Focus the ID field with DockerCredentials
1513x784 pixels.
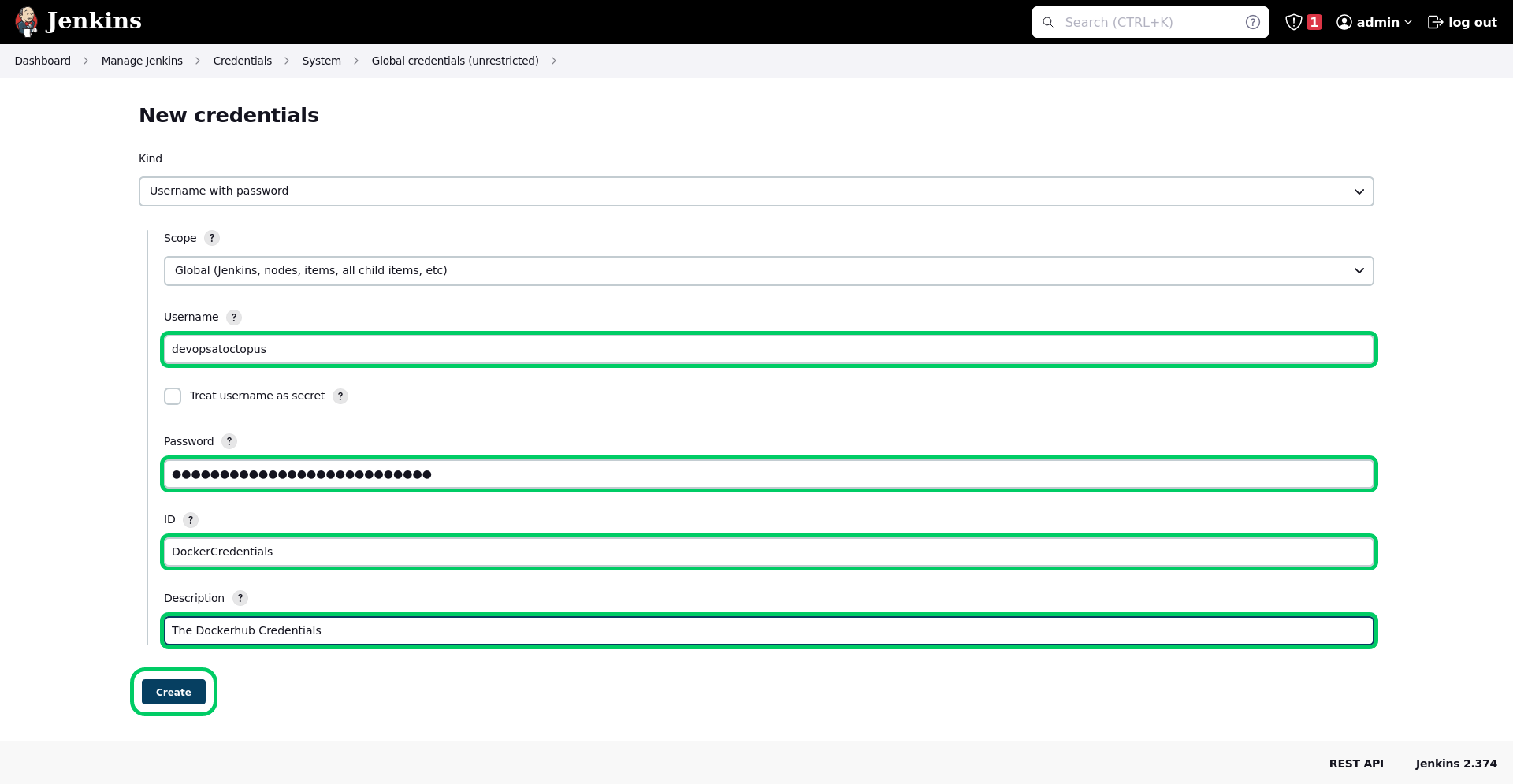click(x=769, y=552)
